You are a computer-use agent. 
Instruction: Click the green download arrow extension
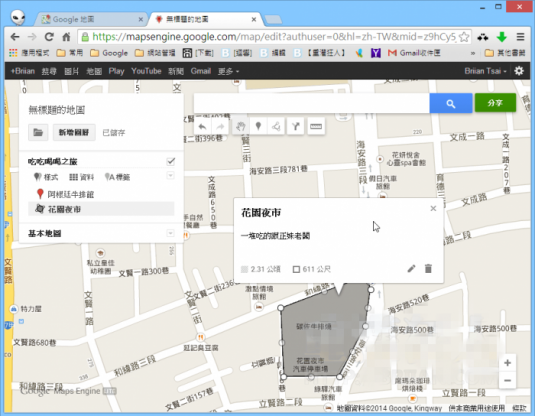[502, 37]
